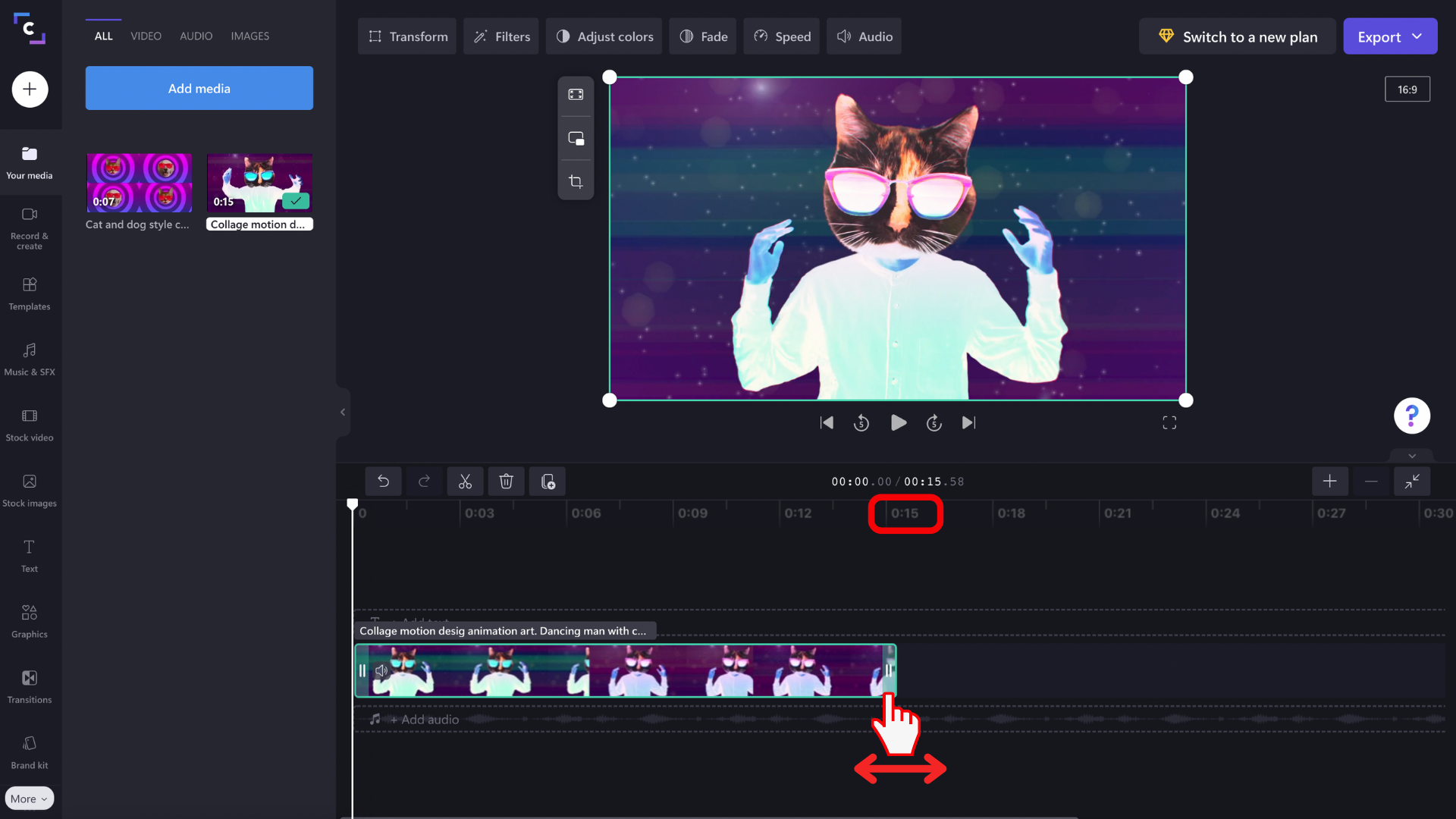
Task: Click Switch to a new plan
Action: (x=1236, y=36)
